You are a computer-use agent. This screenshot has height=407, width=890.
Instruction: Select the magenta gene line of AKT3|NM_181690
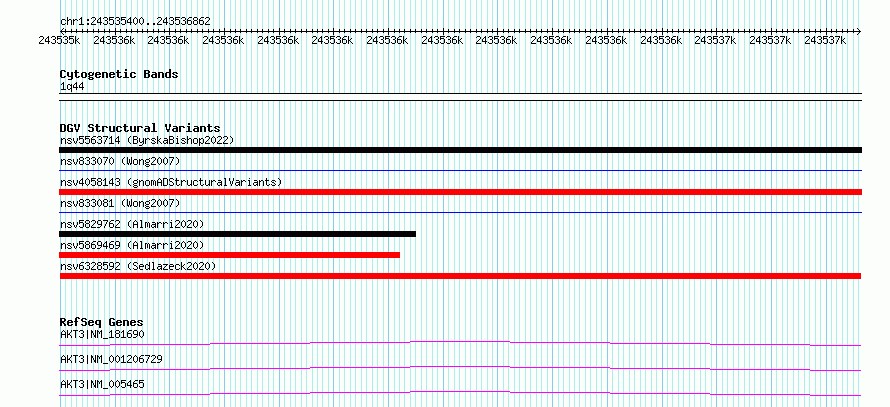460,343
